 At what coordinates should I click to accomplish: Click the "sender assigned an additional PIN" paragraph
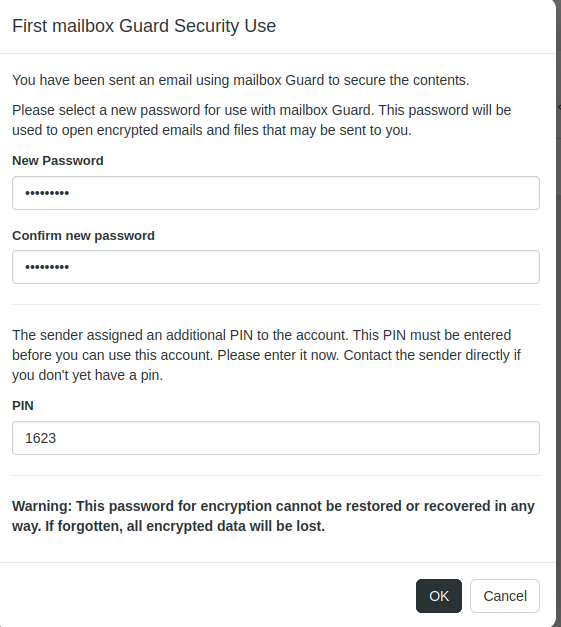click(266, 355)
